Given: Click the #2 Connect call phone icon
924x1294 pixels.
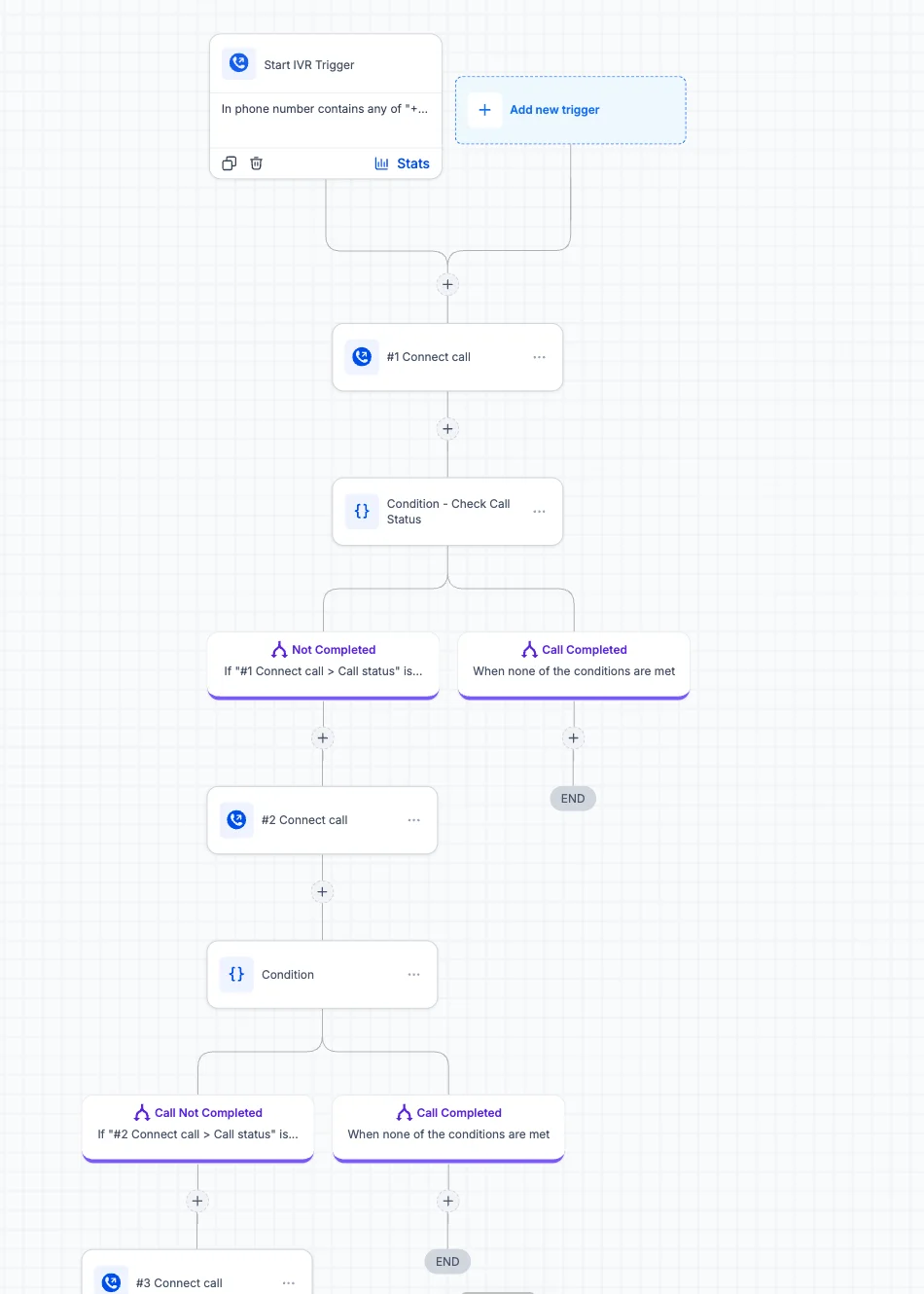Looking at the screenshot, I should pos(236,820).
